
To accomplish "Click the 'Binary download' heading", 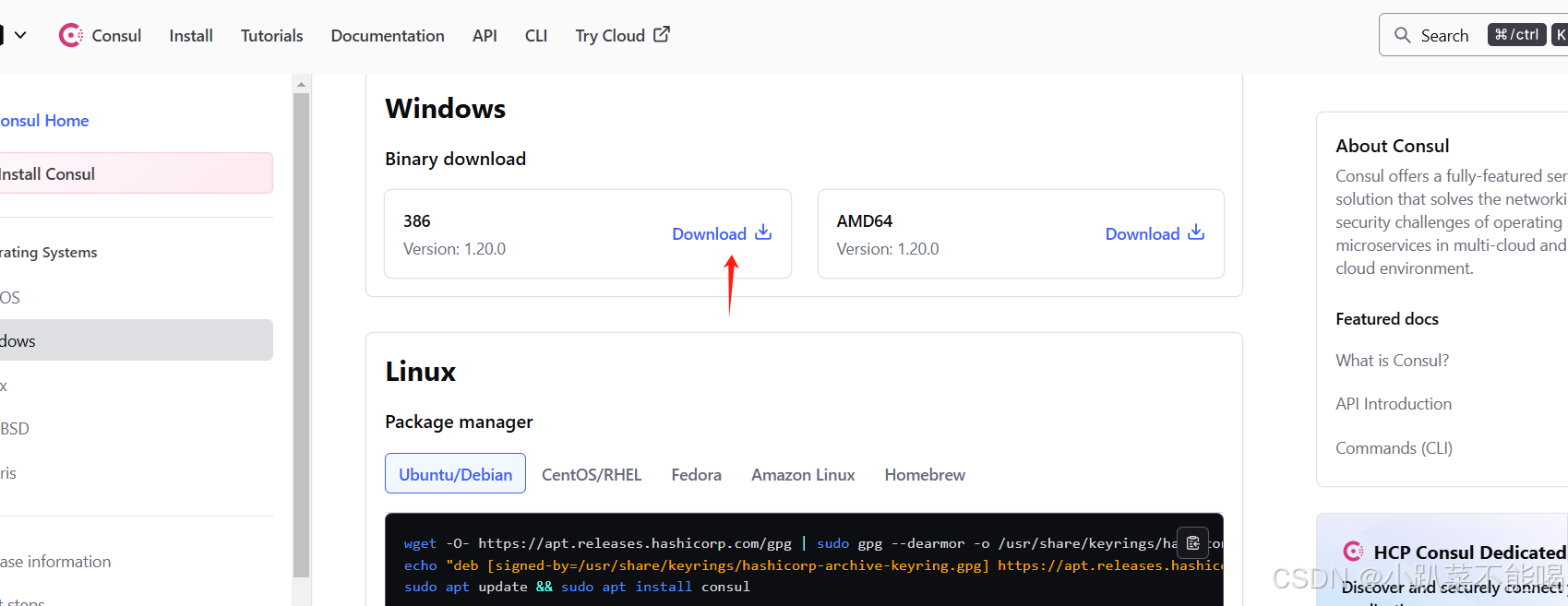I will pyautogui.click(x=455, y=159).
